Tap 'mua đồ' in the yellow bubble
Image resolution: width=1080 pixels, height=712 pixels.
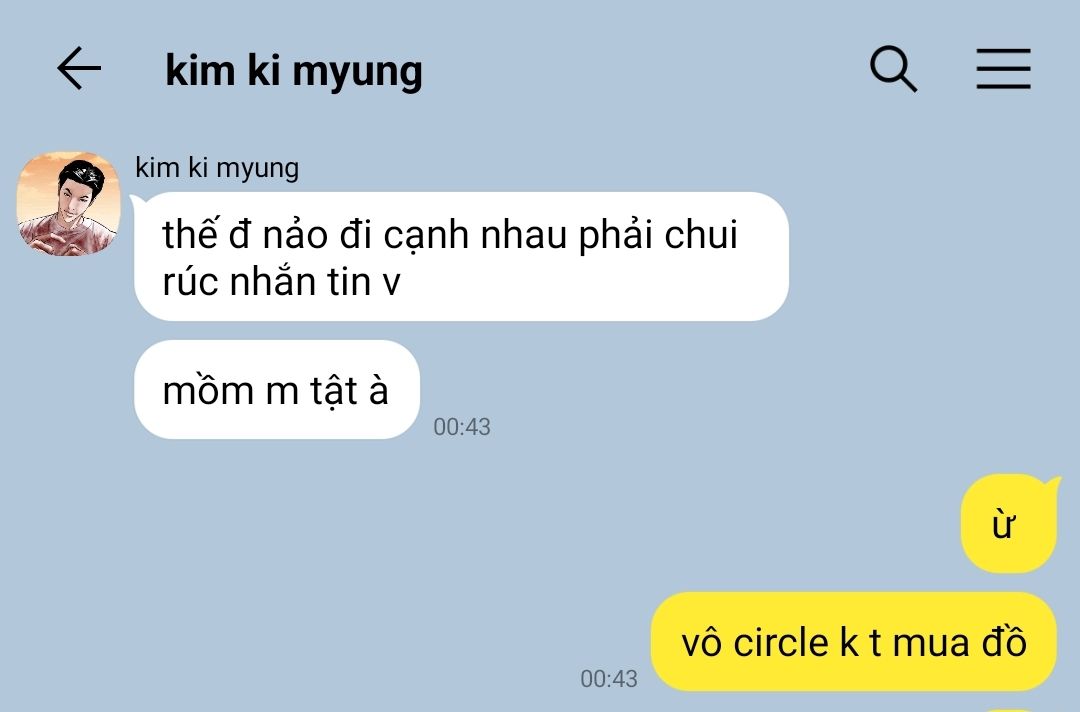coord(959,643)
